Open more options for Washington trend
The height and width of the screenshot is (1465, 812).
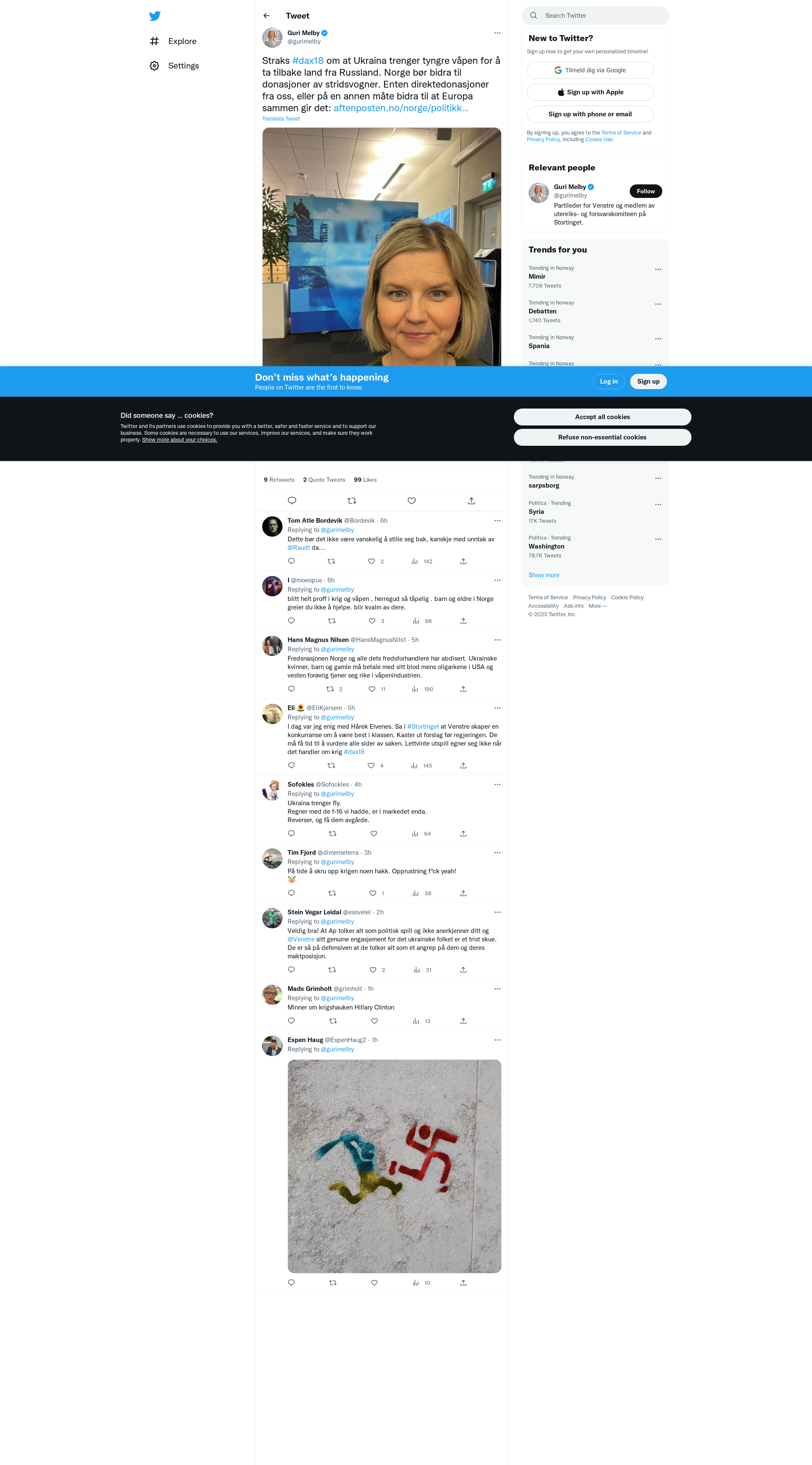(x=658, y=539)
